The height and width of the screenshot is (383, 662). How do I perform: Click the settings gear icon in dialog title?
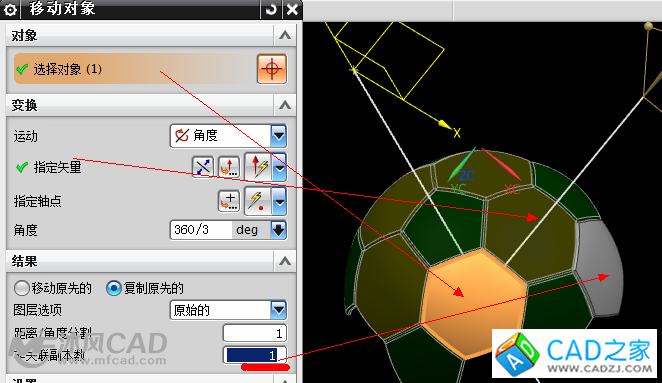coord(10,9)
